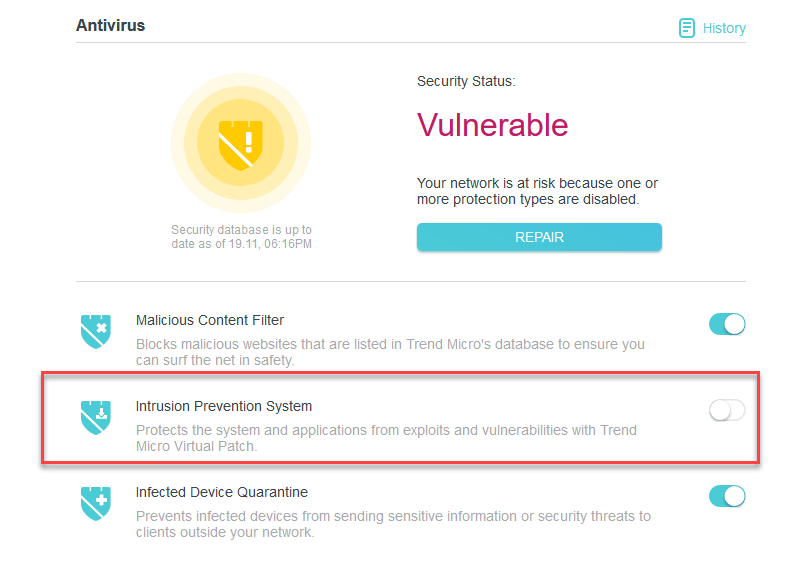793x578 pixels.
Task: Select the Infected Device Quarantine label
Action: pyautogui.click(x=222, y=493)
